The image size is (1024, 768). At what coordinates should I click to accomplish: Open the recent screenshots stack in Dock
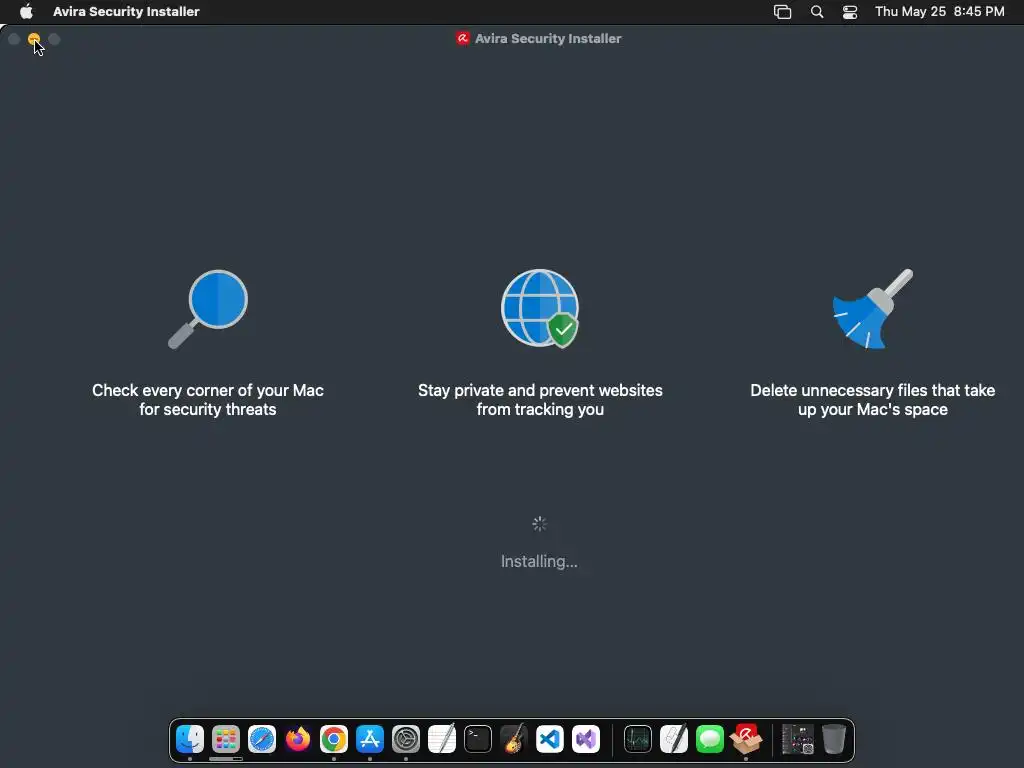(797, 739)
